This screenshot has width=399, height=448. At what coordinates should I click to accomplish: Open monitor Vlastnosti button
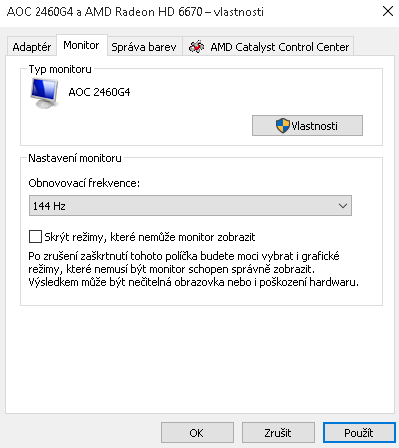(307, 126)
